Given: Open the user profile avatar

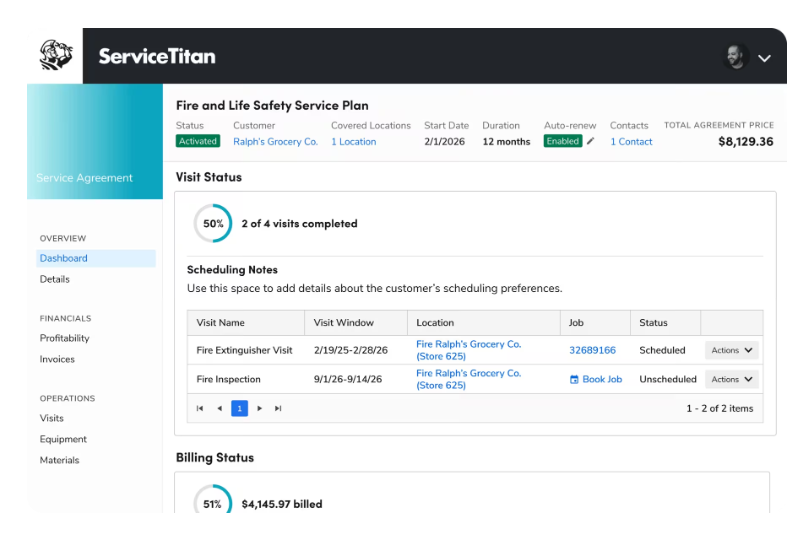Looking at the screenshot, I should 735,56.
